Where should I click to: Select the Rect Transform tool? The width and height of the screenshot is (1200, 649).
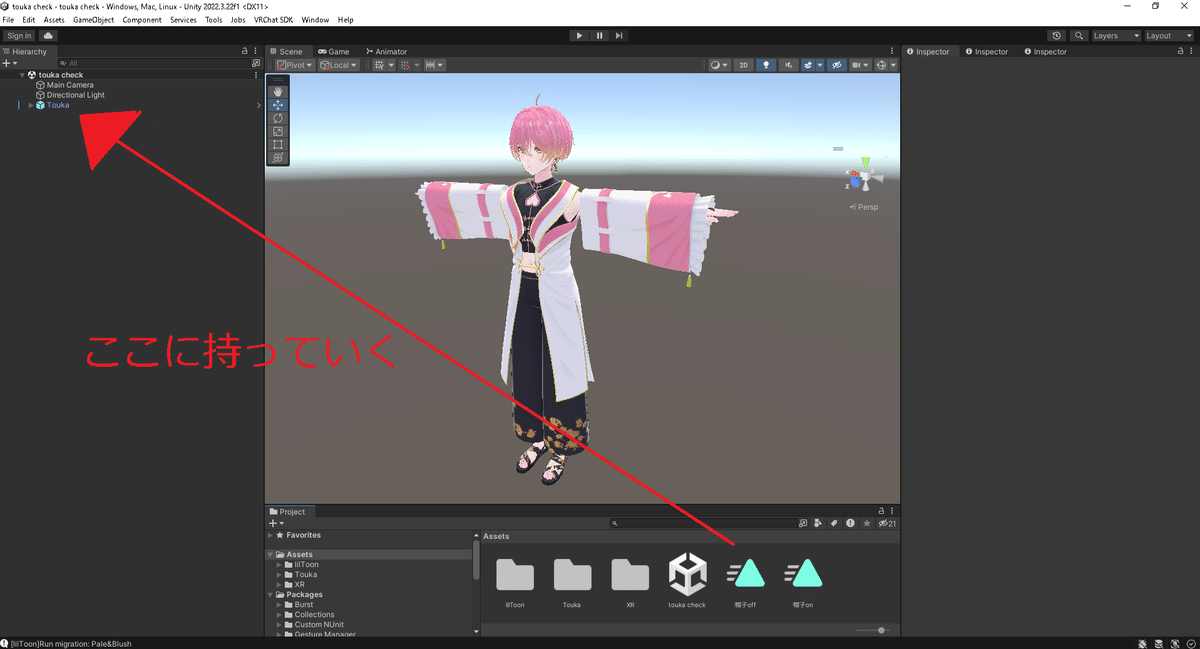click(277, 144)
